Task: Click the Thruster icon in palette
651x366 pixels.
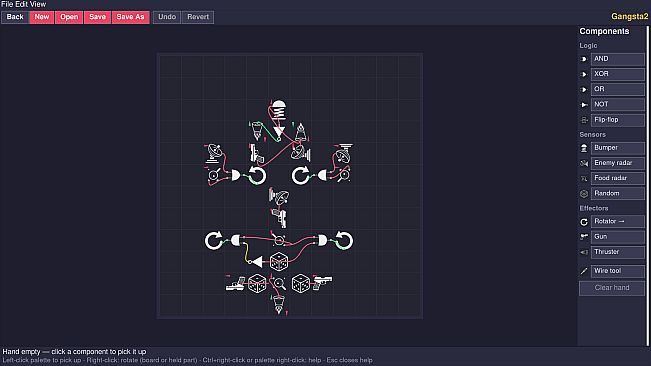Action: tap(584, 252)
